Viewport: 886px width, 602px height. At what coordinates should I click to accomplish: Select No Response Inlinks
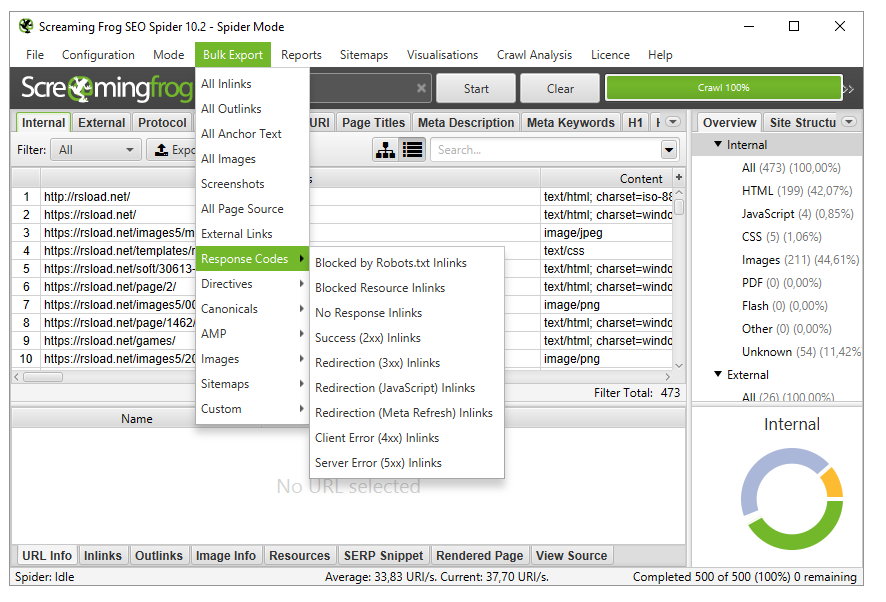(407, 313)
